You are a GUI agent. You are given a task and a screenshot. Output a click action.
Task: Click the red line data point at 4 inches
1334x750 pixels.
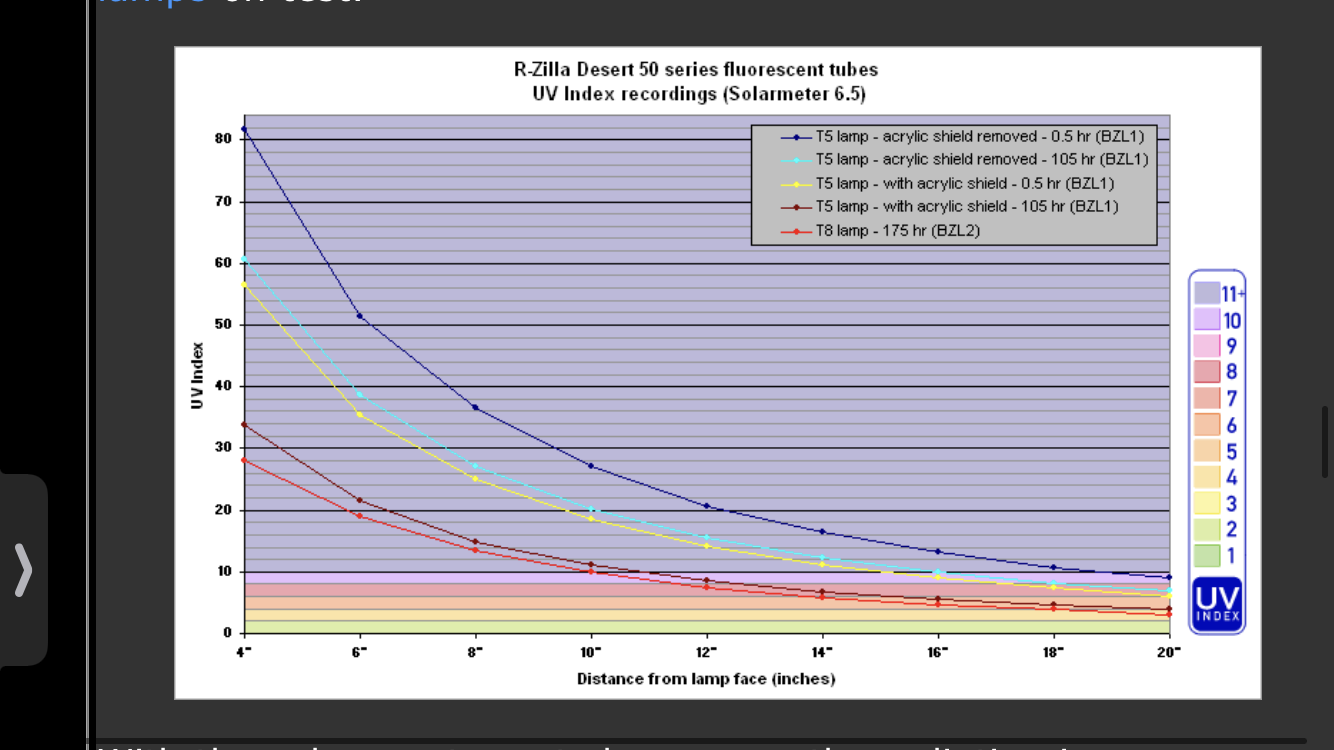pos(244,460)
